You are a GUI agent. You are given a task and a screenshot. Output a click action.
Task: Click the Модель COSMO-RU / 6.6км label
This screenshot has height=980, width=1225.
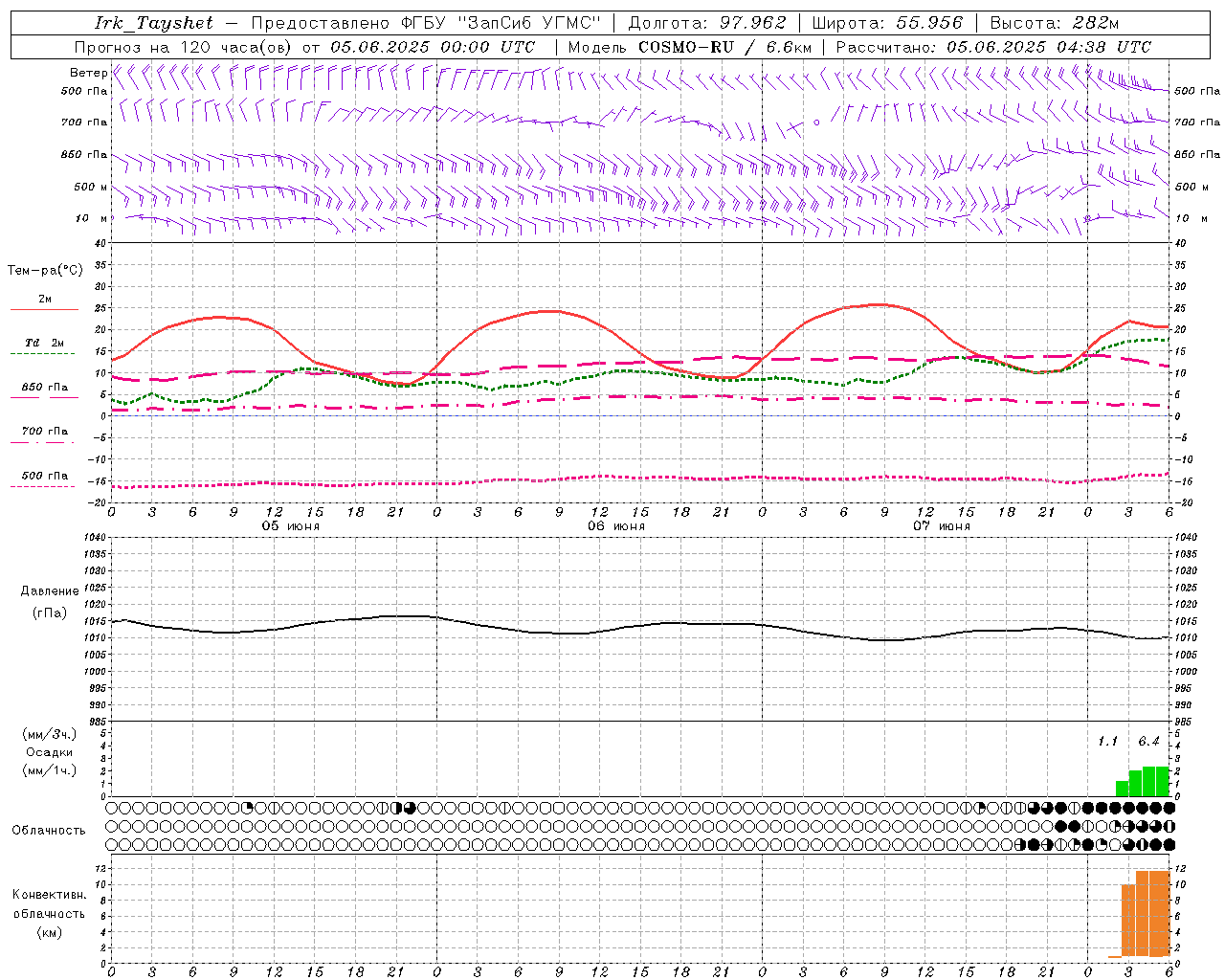pos(689,47)
